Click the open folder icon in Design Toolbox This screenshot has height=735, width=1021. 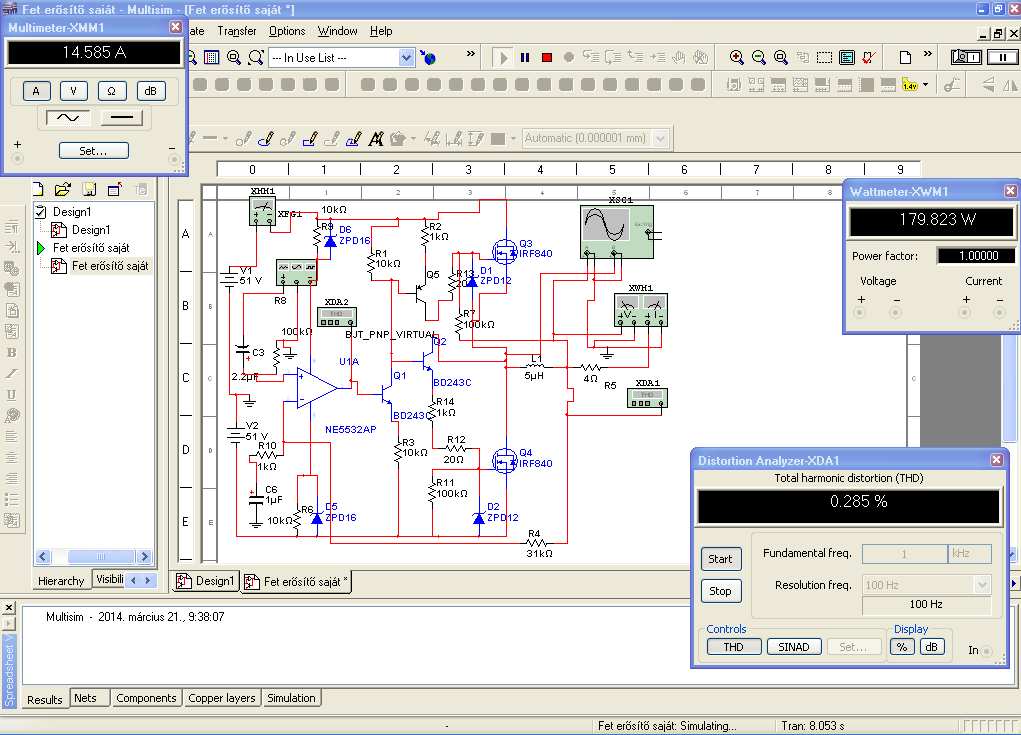tap(63, 188)
